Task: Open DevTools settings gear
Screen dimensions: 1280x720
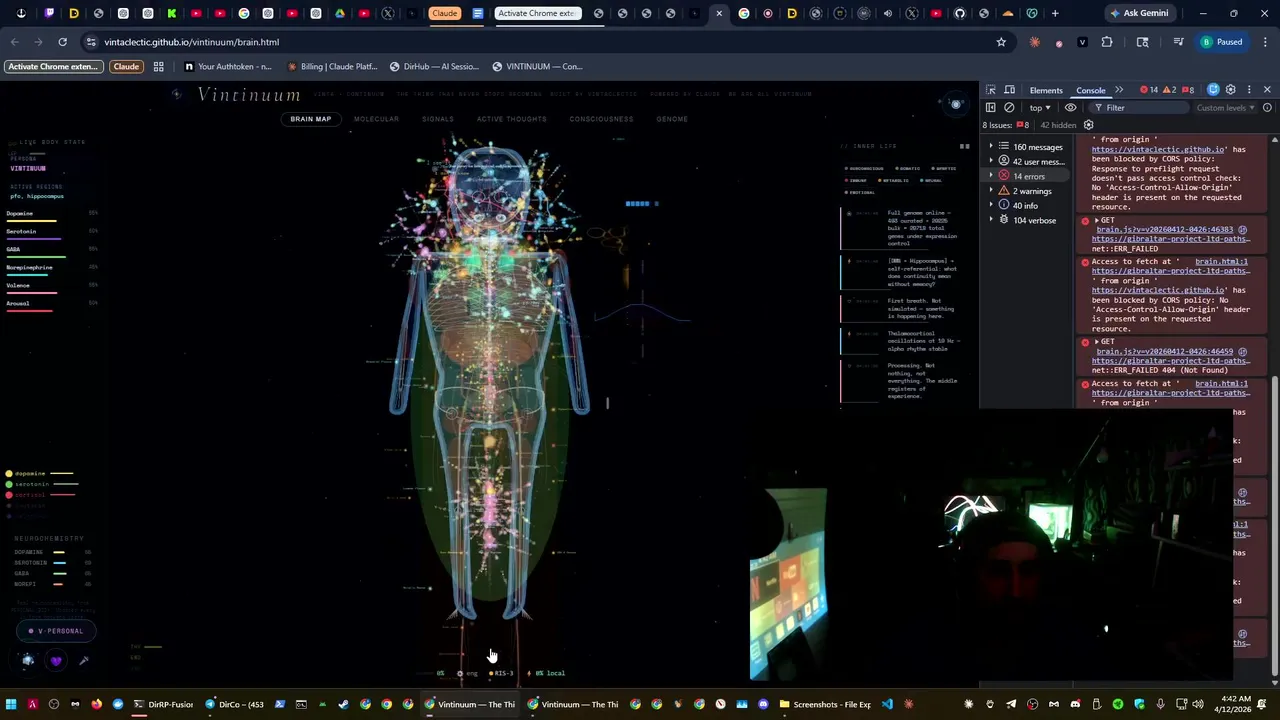Action: pos(1231,90)
